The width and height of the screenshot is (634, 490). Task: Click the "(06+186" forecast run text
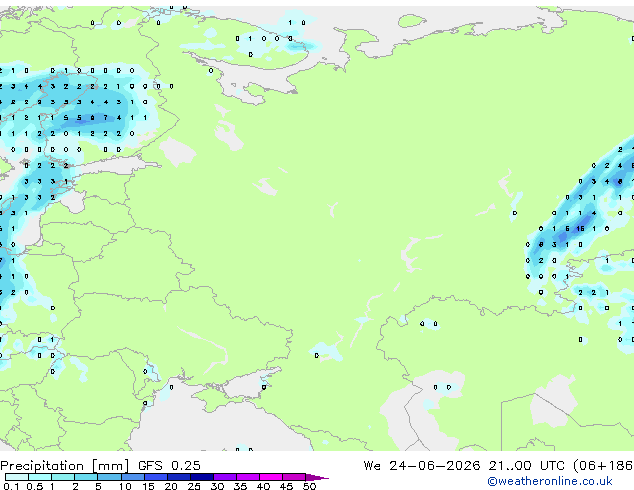(603, 466)
